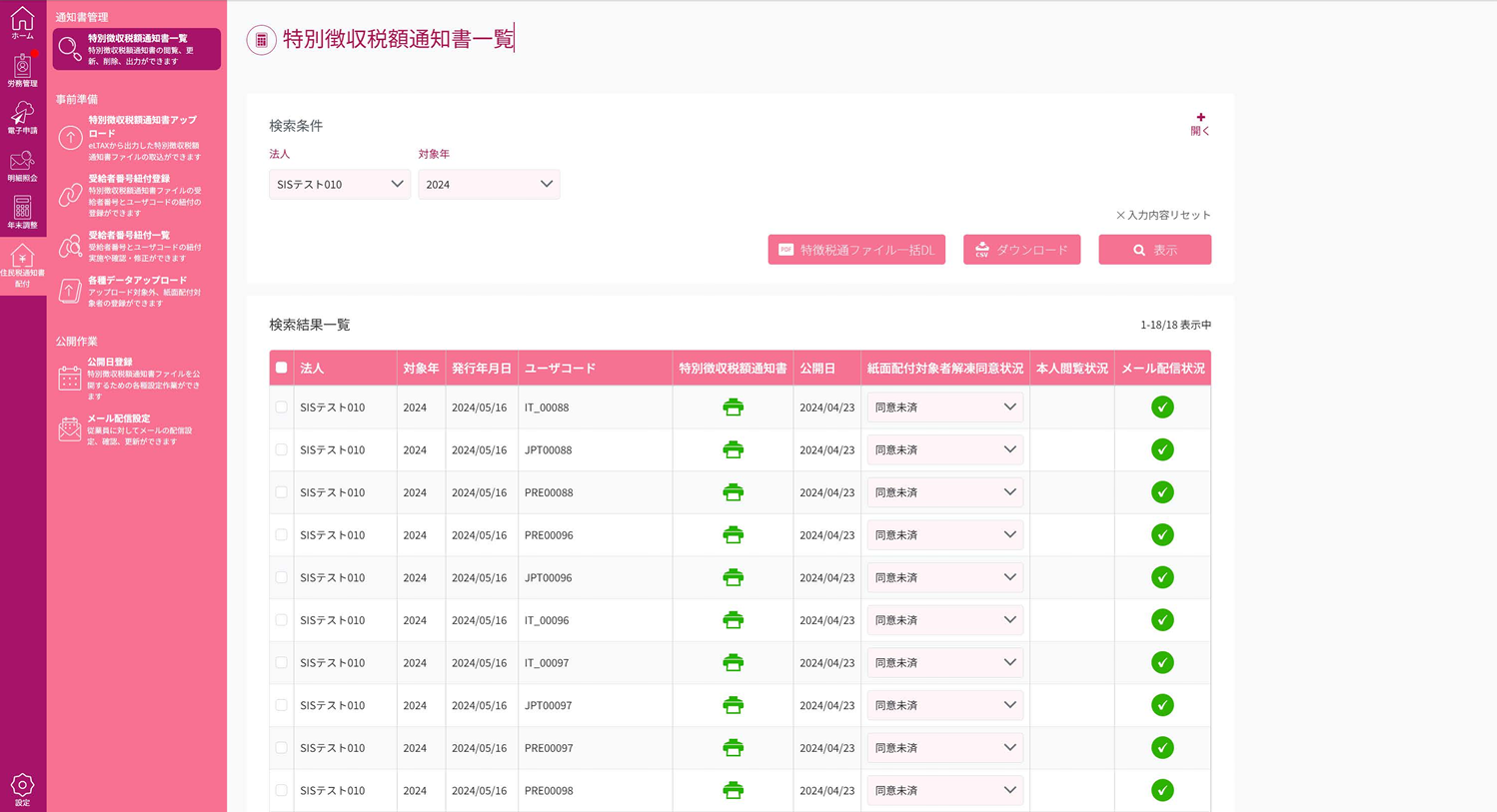Open the 対象年 dropdown showing 2024

pos(489,184)
